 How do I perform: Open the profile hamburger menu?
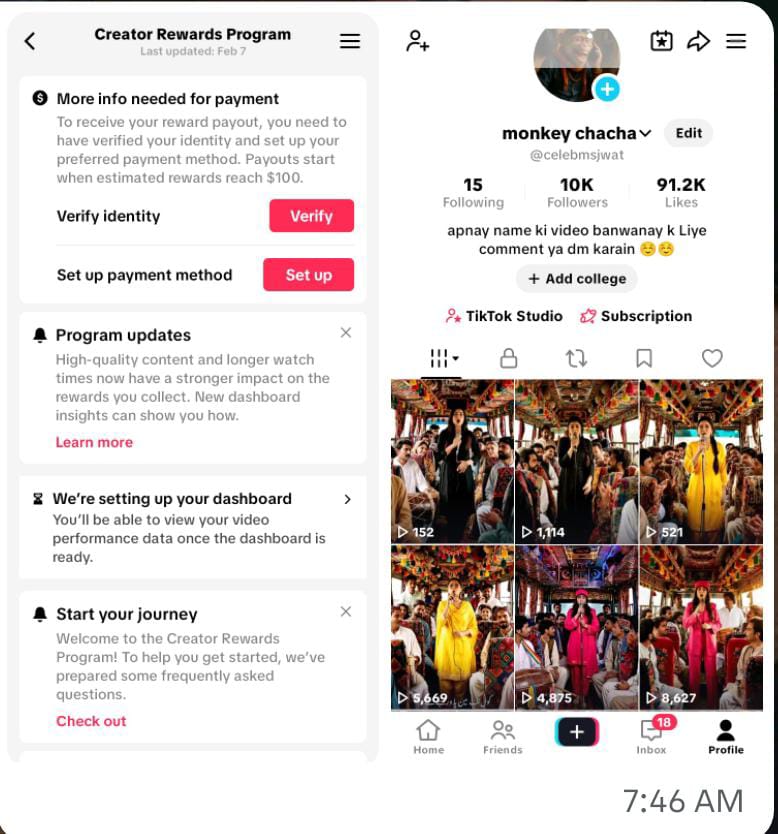[x=736, y=41]
